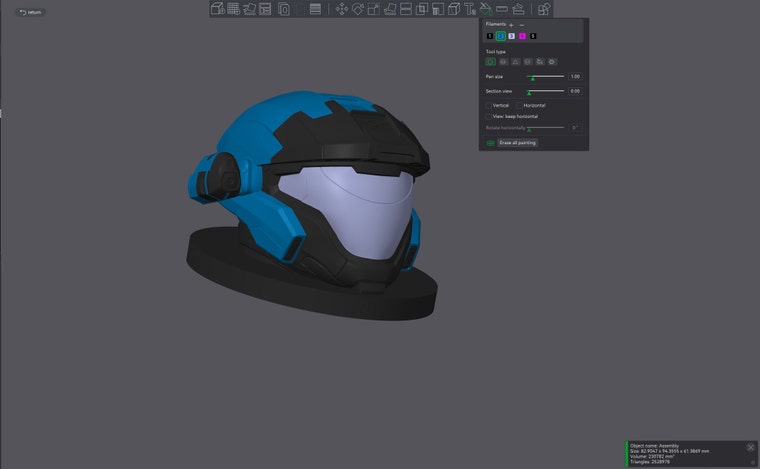Toggle the active Color painting tool
This screenshot has height=469, width=760.
[486, 9]
